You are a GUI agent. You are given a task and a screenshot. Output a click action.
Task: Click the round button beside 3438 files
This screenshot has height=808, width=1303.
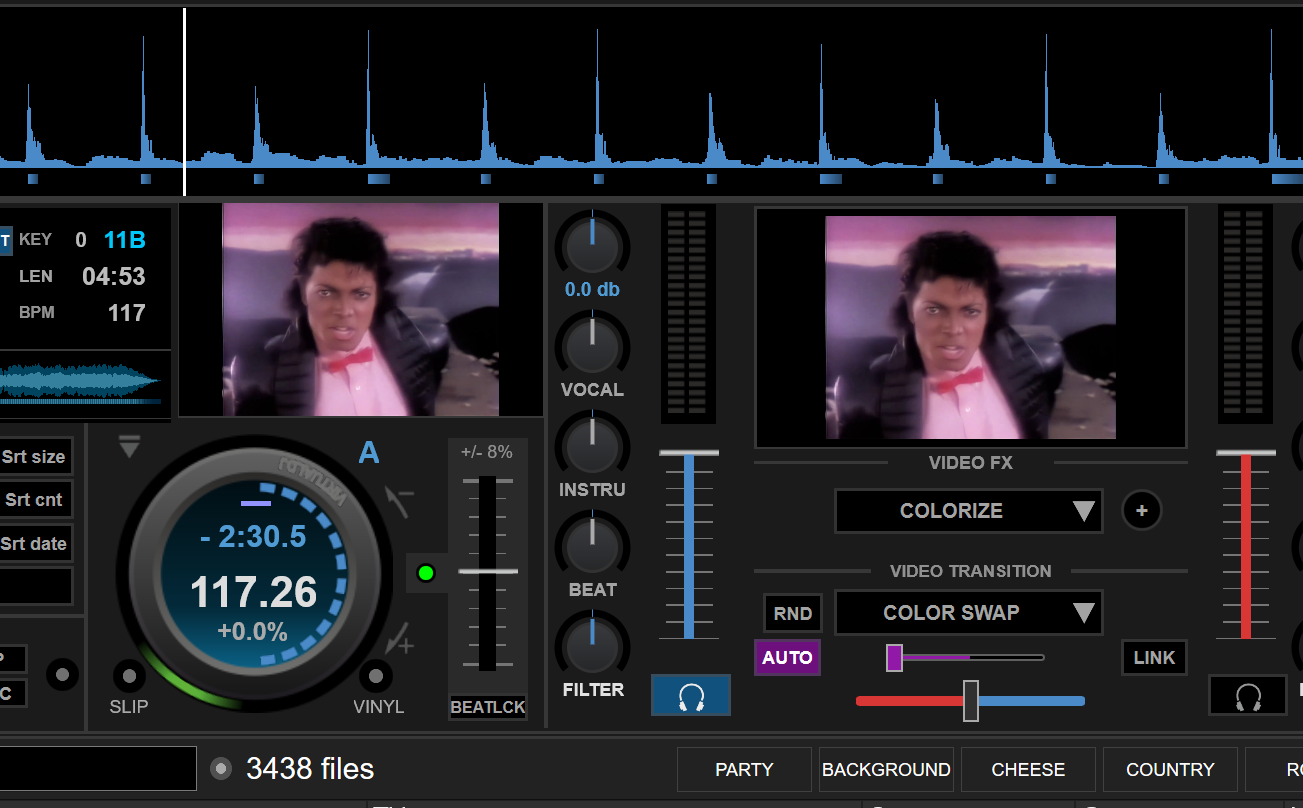(221, 768)
